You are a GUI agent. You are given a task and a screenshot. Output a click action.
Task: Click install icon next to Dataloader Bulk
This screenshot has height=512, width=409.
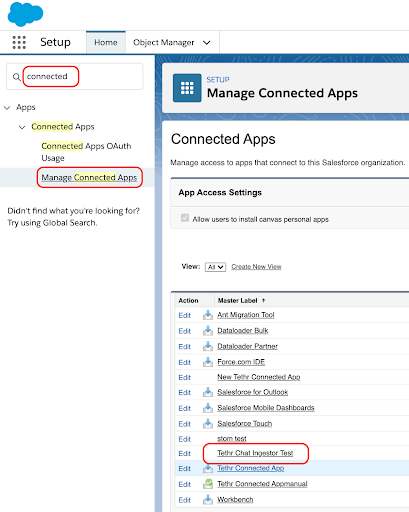(208, 330)
